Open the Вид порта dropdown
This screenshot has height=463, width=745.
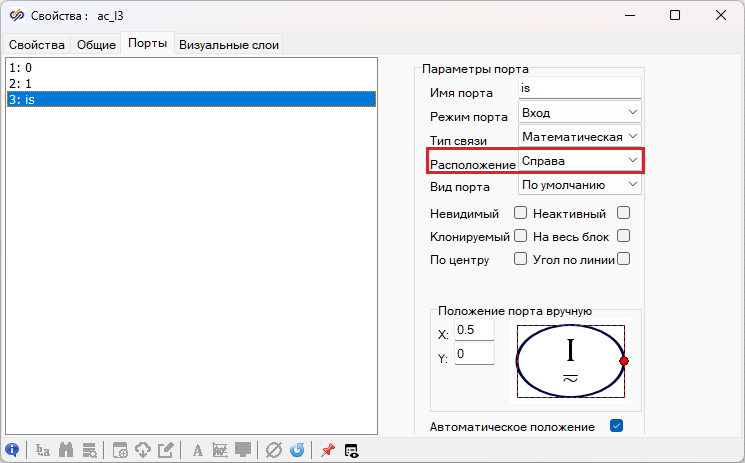[580, 185]
